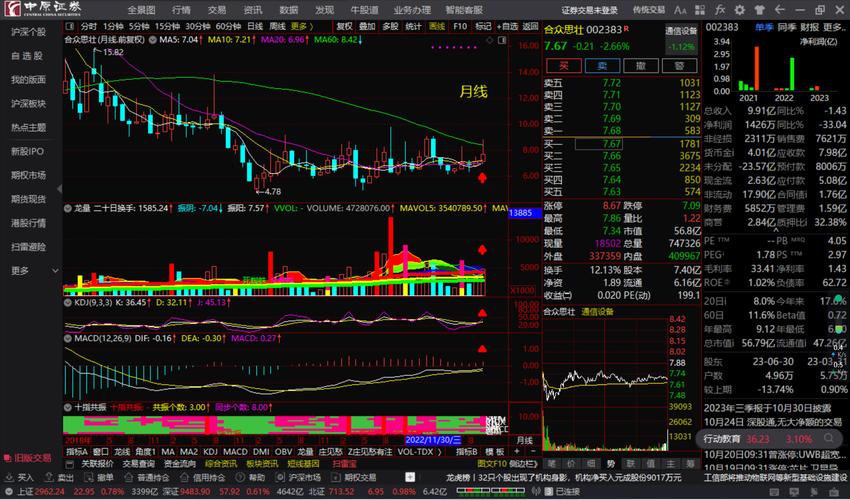
Task: Click the 月线 period label below chart
Action: [524, 440]
